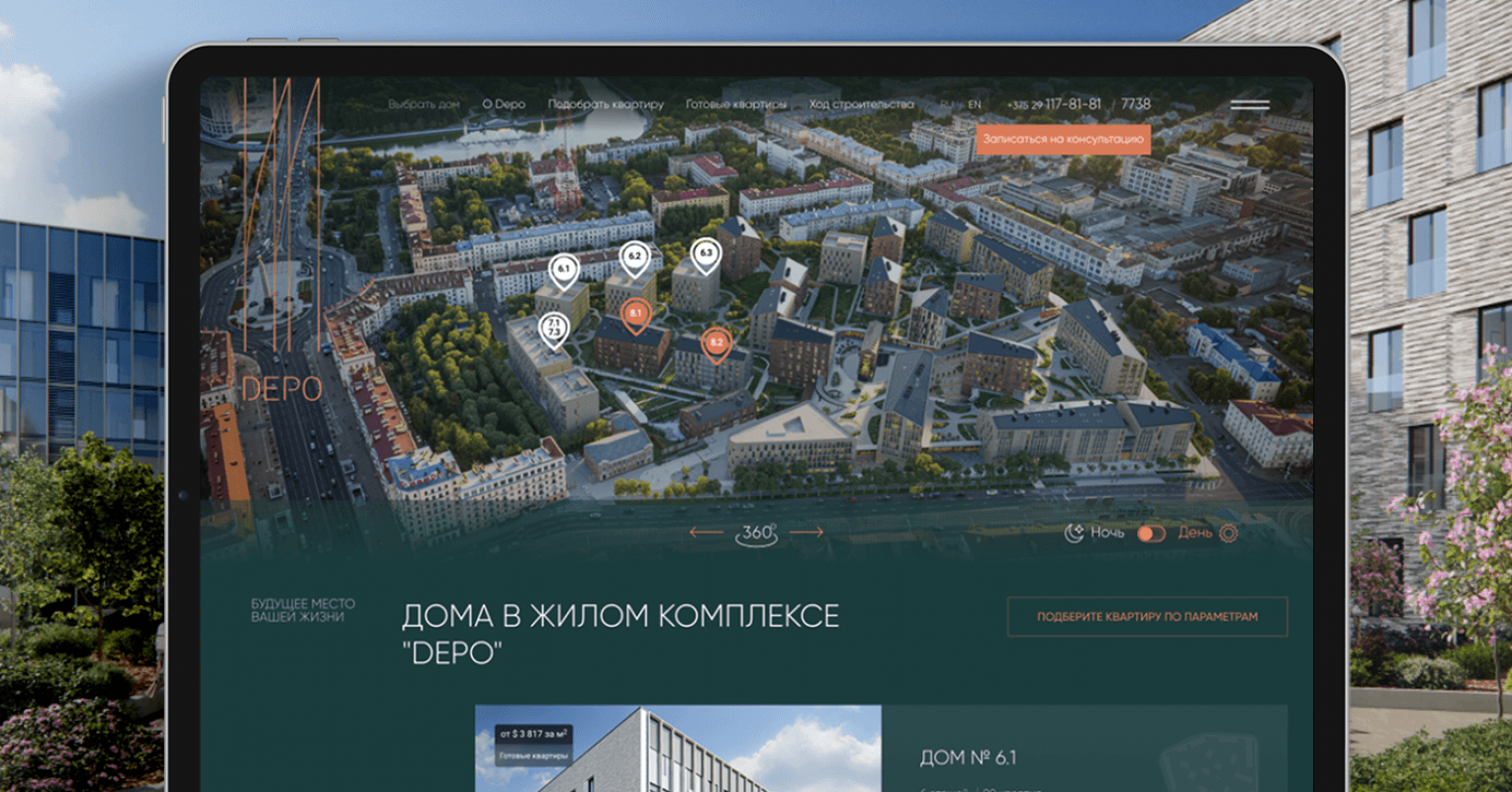Select orange map pin 8.2

[x=715, y=346]
